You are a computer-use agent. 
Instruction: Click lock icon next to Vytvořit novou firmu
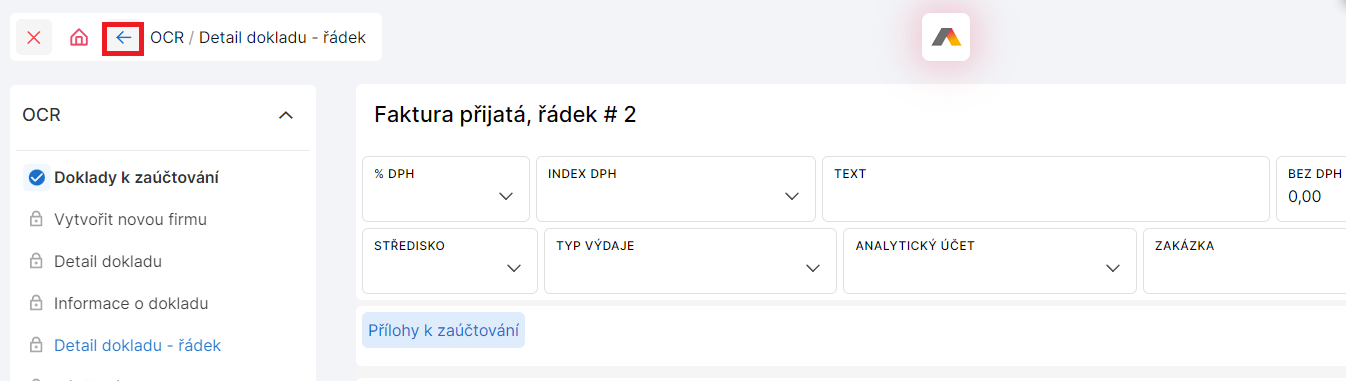[x=37, y=219]
